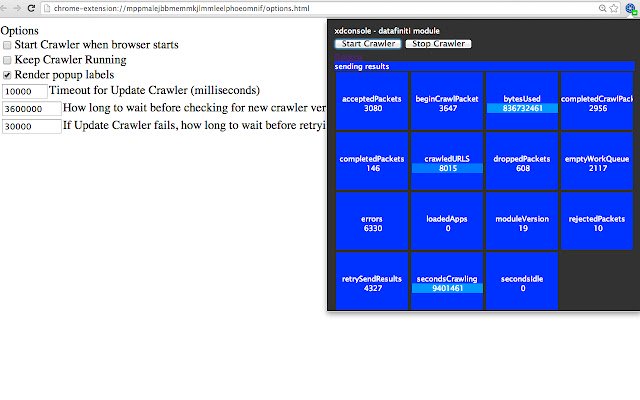Click the bytesUsed value 836732461
This screenshot has width=640, height=400.
(522, 108)
